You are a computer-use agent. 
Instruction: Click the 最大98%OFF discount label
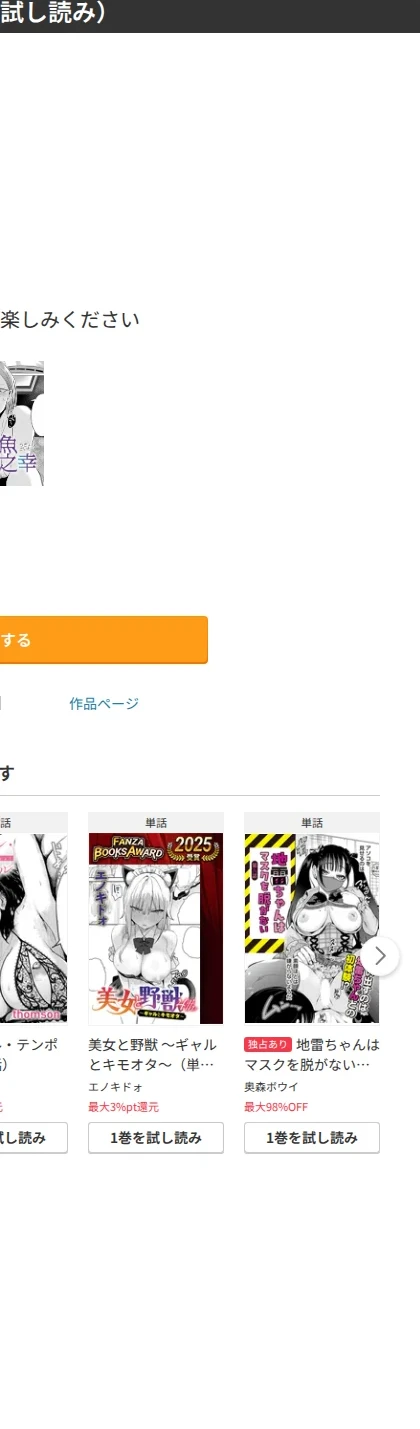pos(276,1107)
